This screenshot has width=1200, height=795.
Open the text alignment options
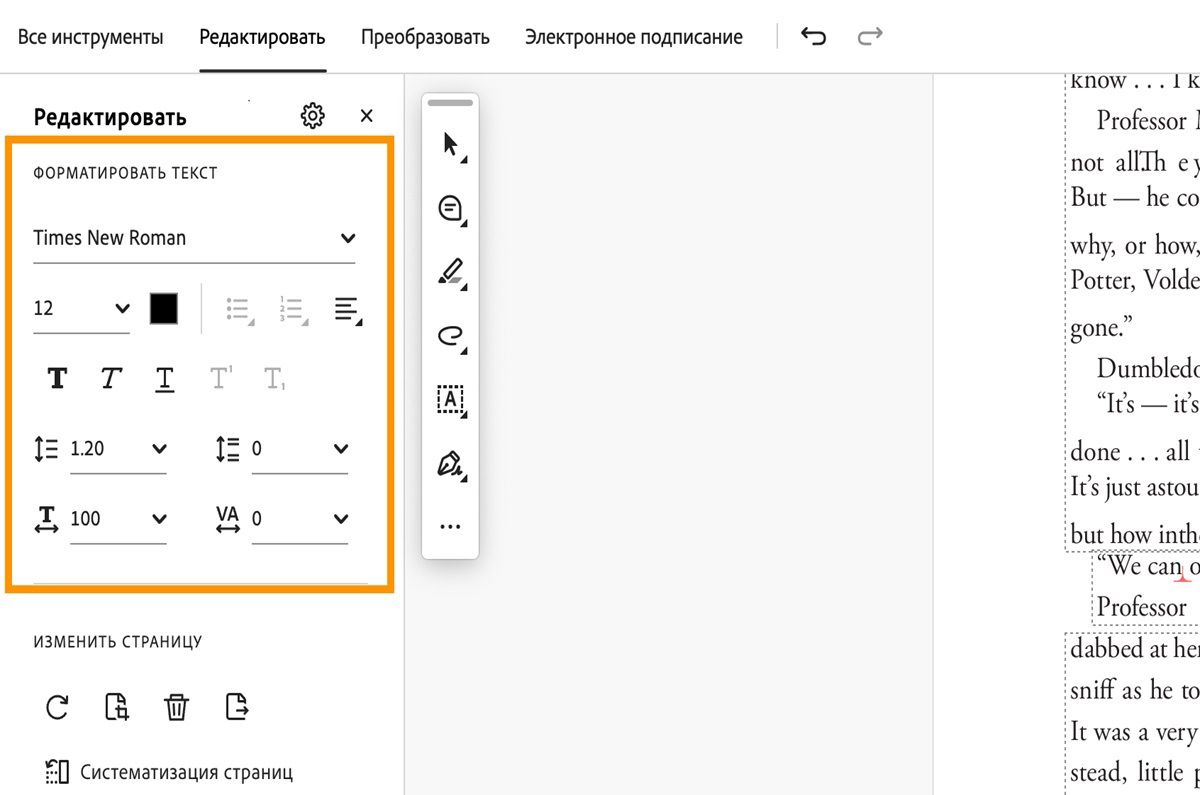tap(347, 310)
